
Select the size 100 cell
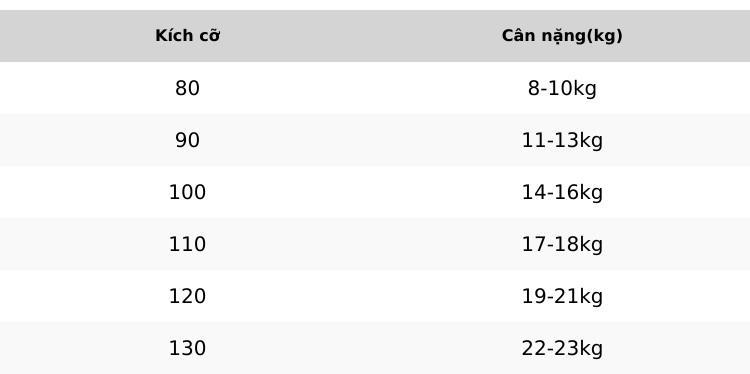pyautogui.click(x=188, y=192)
